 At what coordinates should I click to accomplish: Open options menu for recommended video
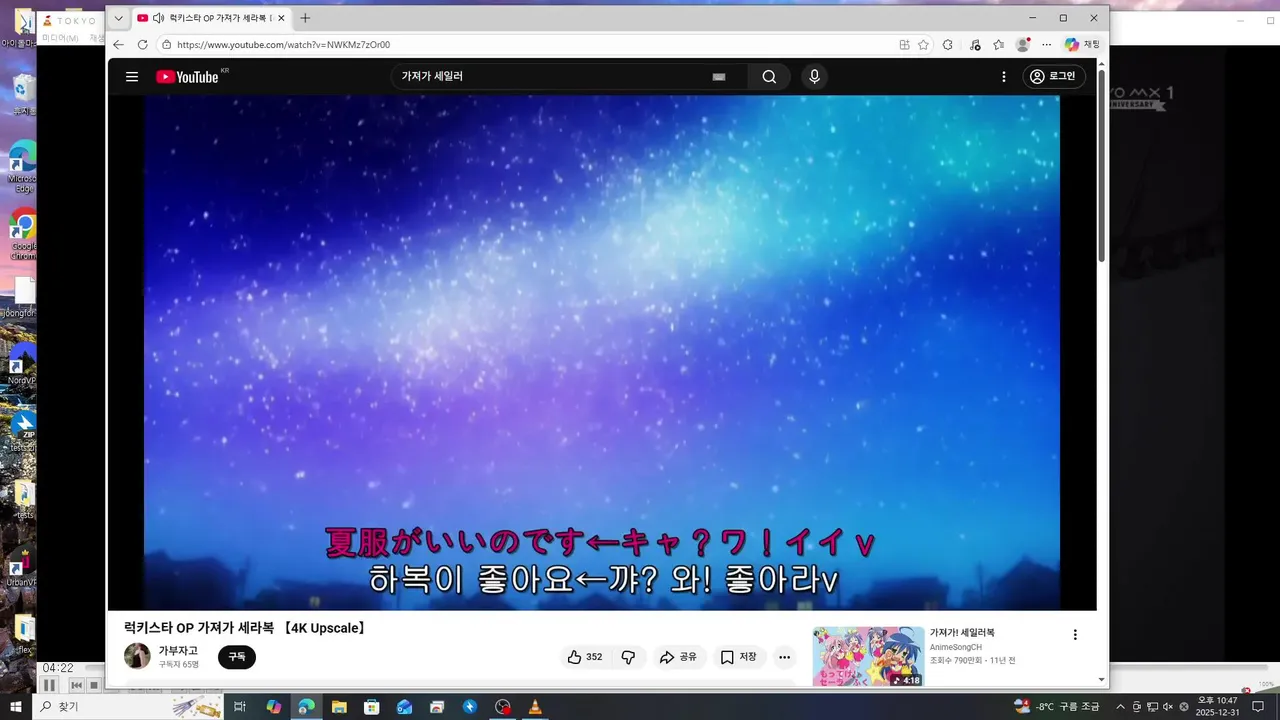pos(1075,635)
